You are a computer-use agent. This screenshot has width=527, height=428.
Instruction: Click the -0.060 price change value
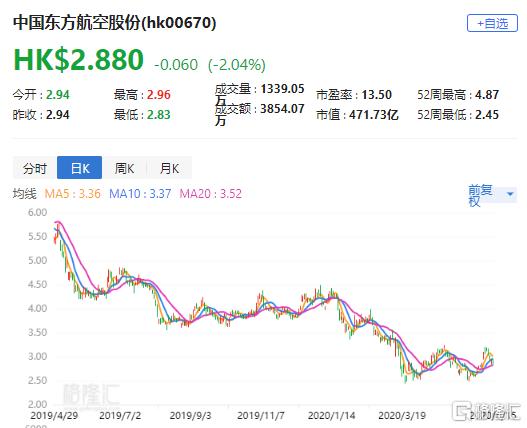pyautogui.click(x=176, y=65)
